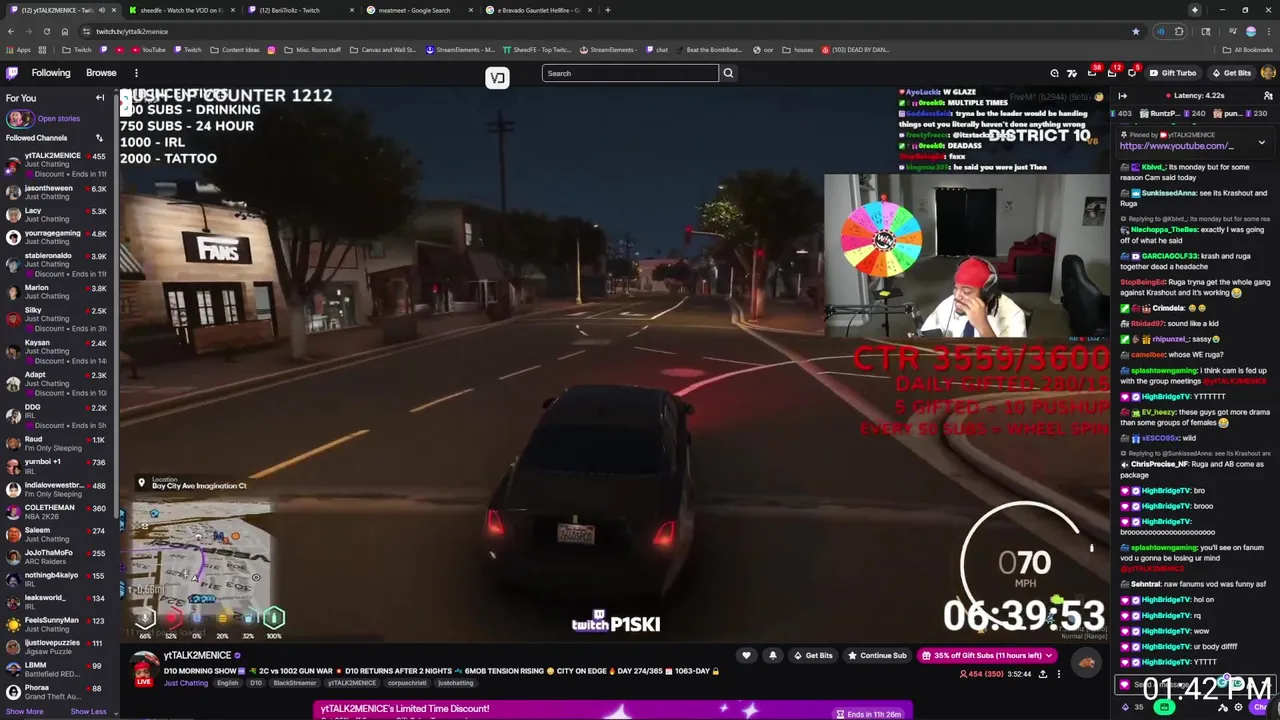Open the pinned YouTube link in chat

(x=1176, y=146)
